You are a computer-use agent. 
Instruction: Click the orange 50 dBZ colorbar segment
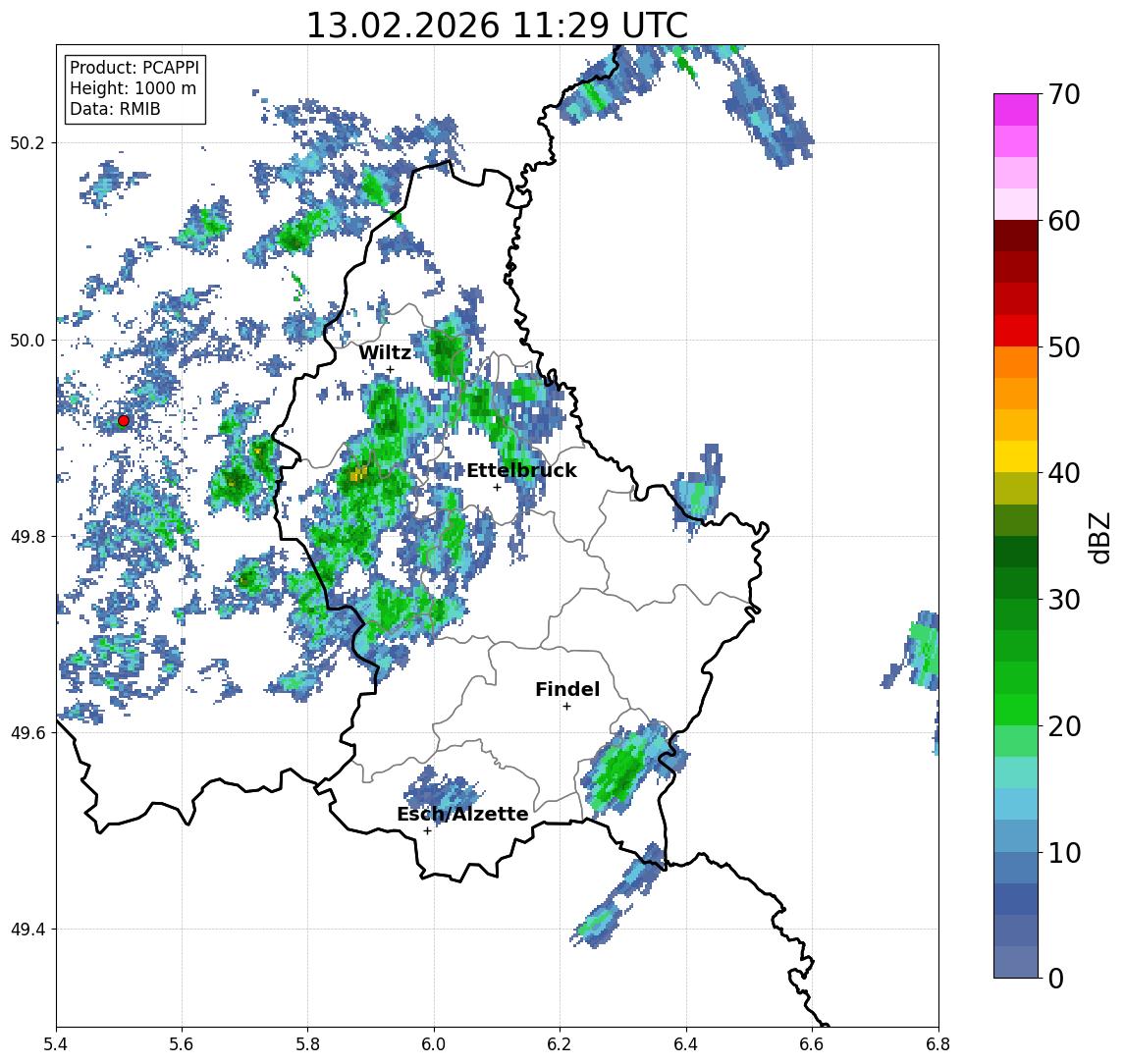pos(1016,362)
